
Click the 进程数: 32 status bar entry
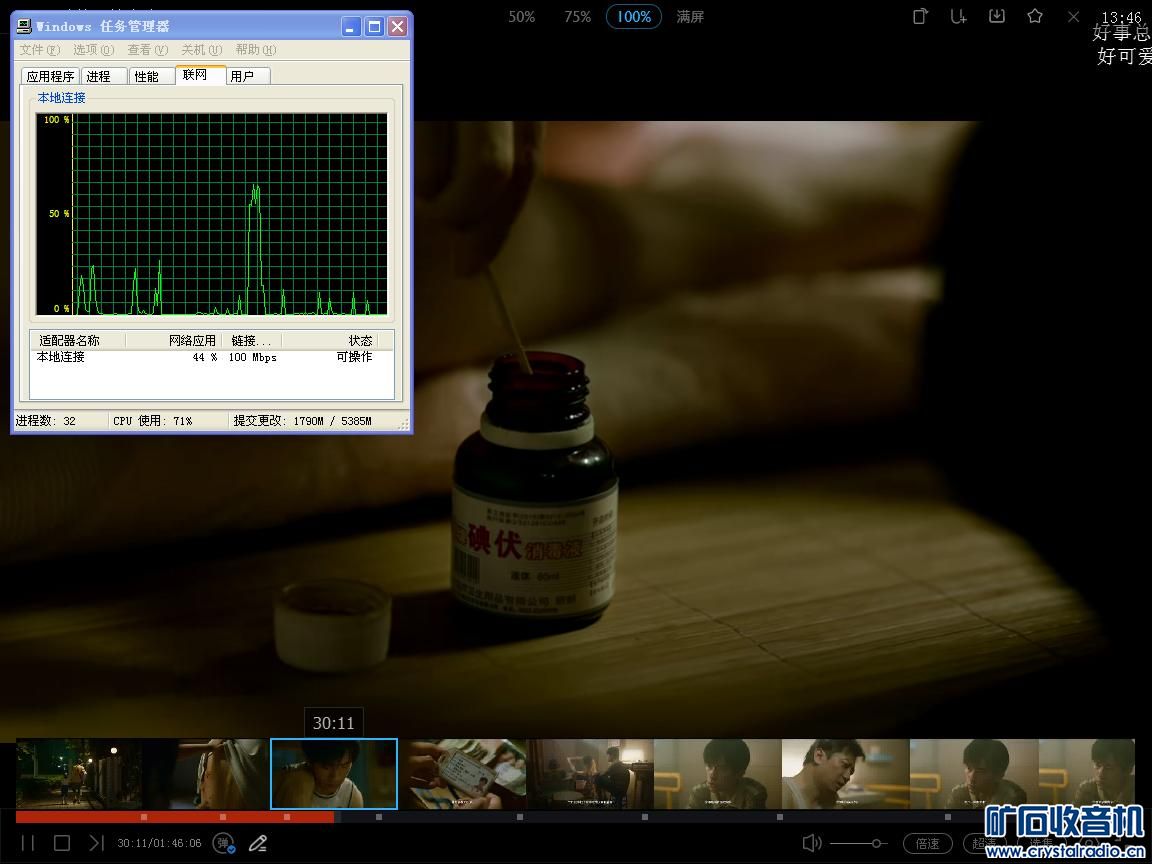(46, 421)
